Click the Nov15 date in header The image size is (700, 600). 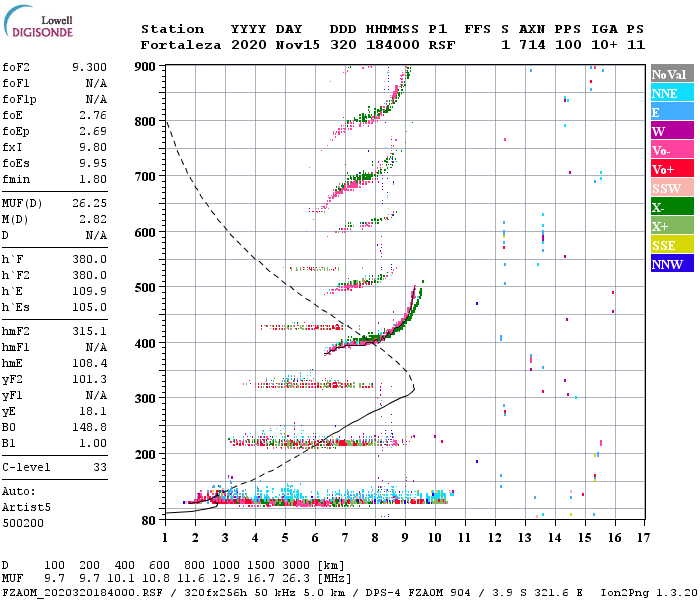pyautogui.click(x=298, y=45)
